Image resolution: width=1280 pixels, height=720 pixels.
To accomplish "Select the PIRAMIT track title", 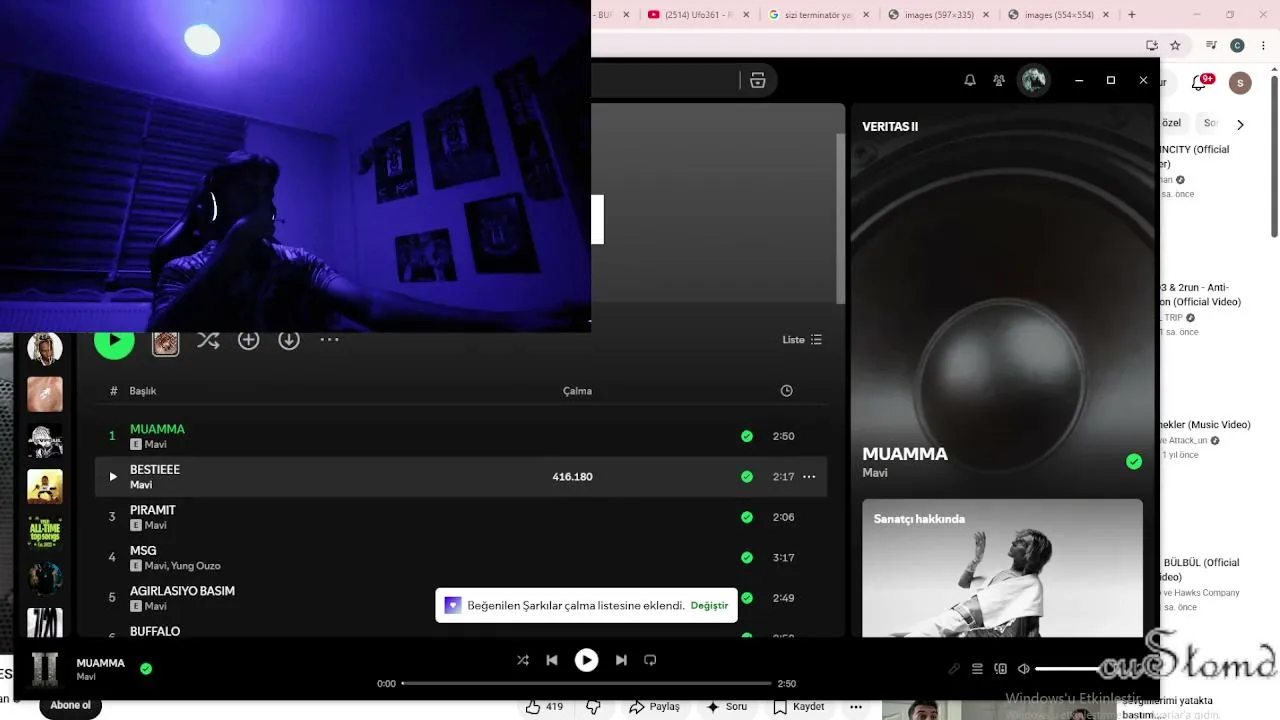I will 153,510.
